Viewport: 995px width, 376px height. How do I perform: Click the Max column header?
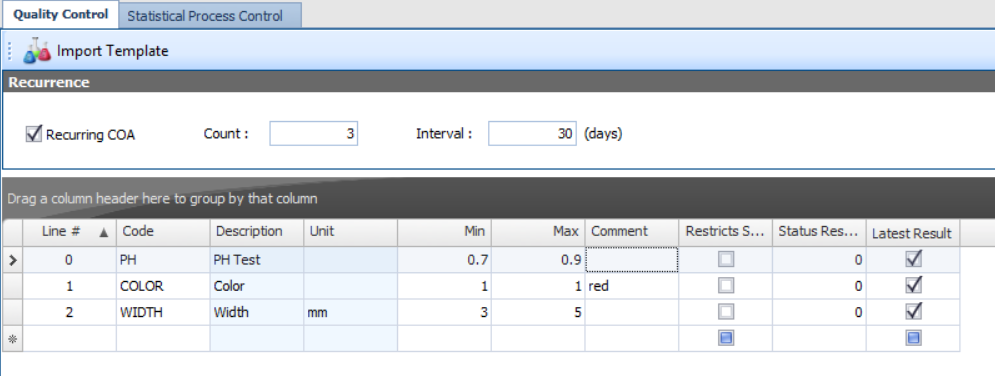click(x=538, y=232)
